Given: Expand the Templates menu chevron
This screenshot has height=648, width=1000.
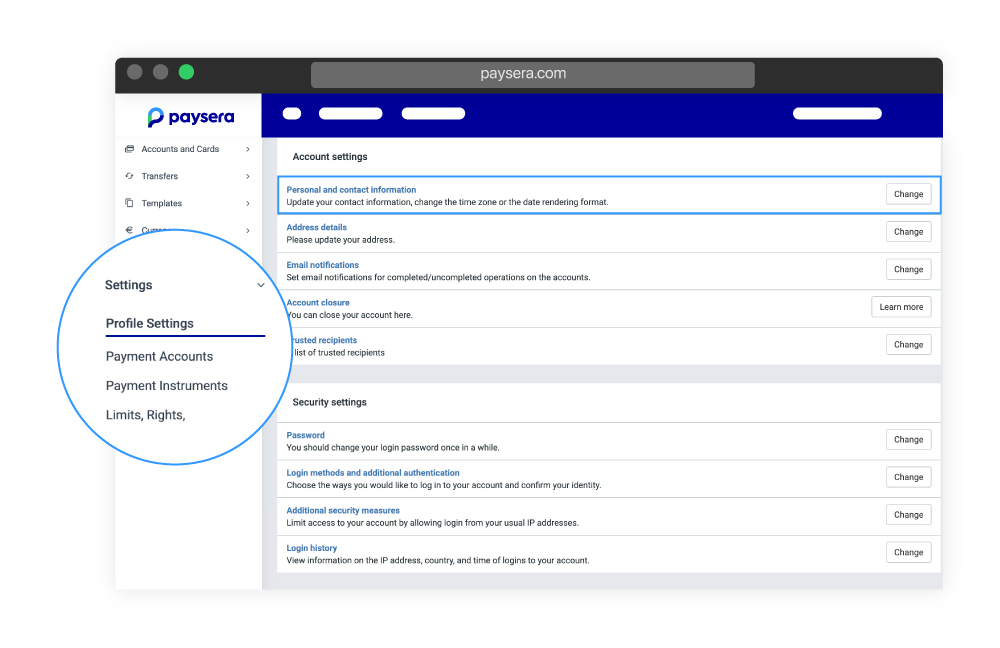Looking at the screenshot, I should [x=248, y=203].
